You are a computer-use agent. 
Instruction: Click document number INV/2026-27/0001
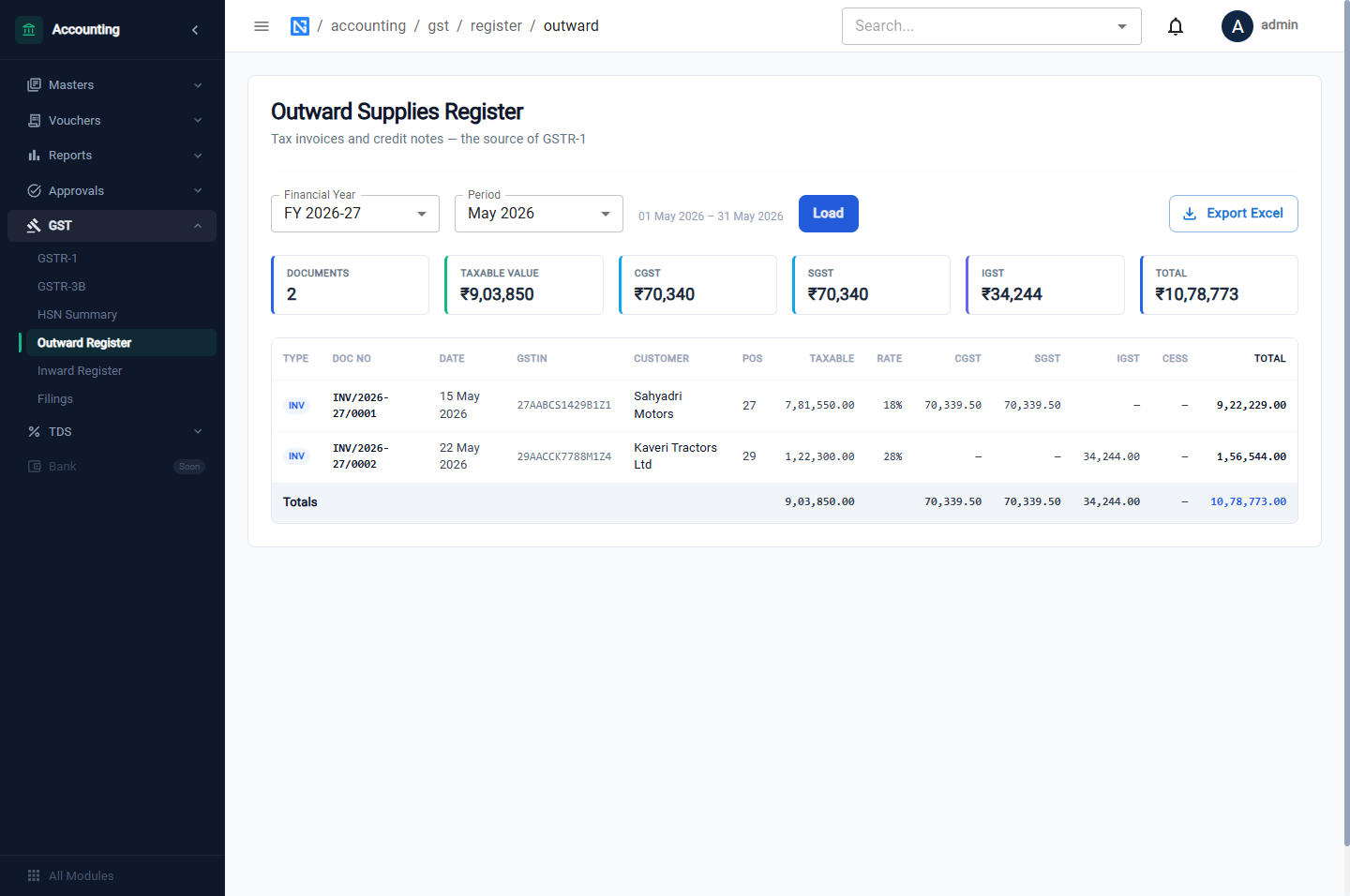point(361,406)
